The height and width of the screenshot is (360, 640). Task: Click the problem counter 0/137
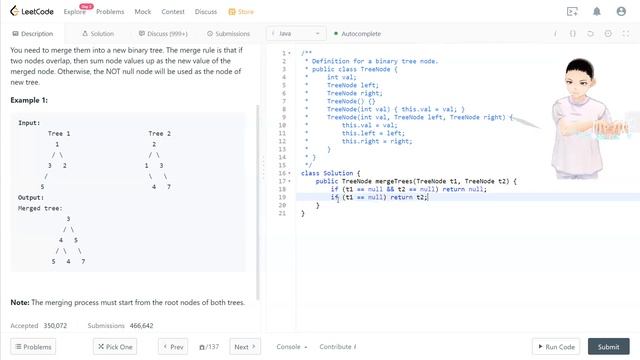click(209, 347)
